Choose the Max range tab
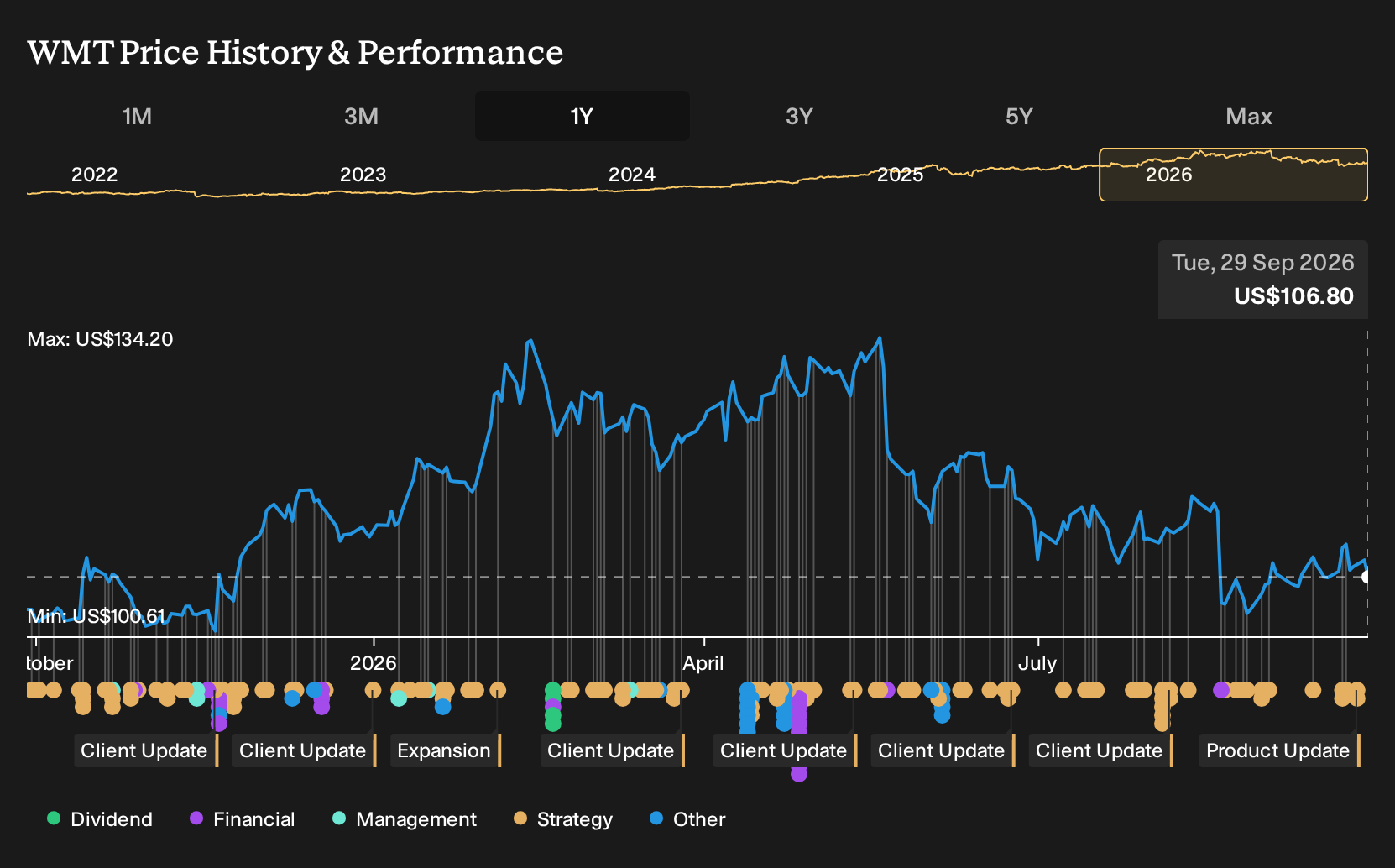This screenshot has height=868, width=1395. [1249, 116]
